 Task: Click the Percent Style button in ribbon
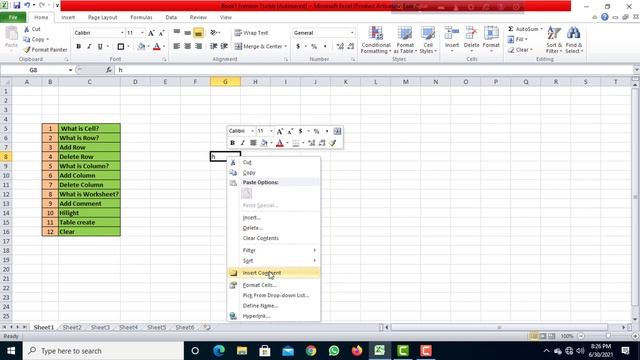314,47
